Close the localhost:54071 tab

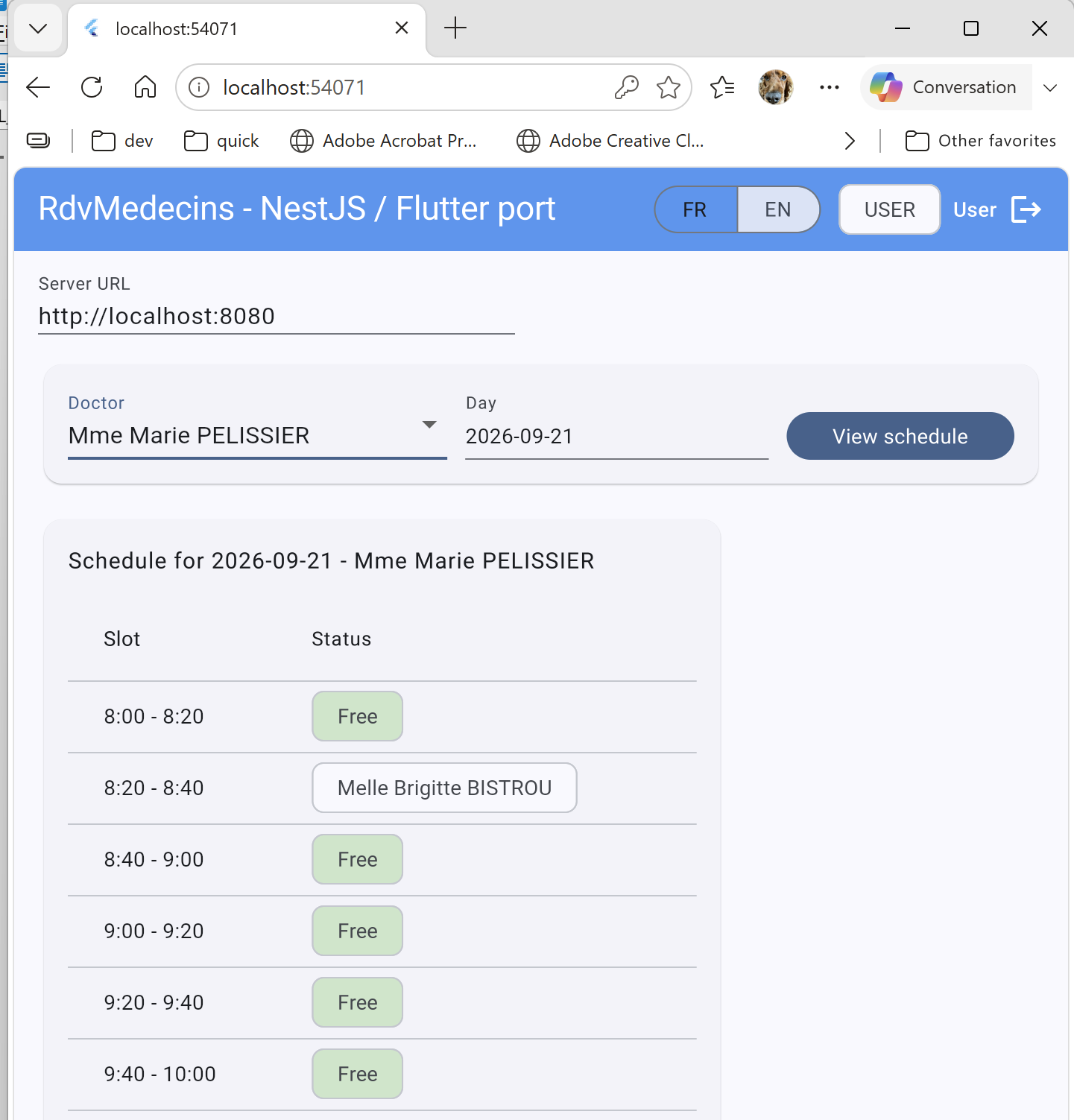coord(402,28)
